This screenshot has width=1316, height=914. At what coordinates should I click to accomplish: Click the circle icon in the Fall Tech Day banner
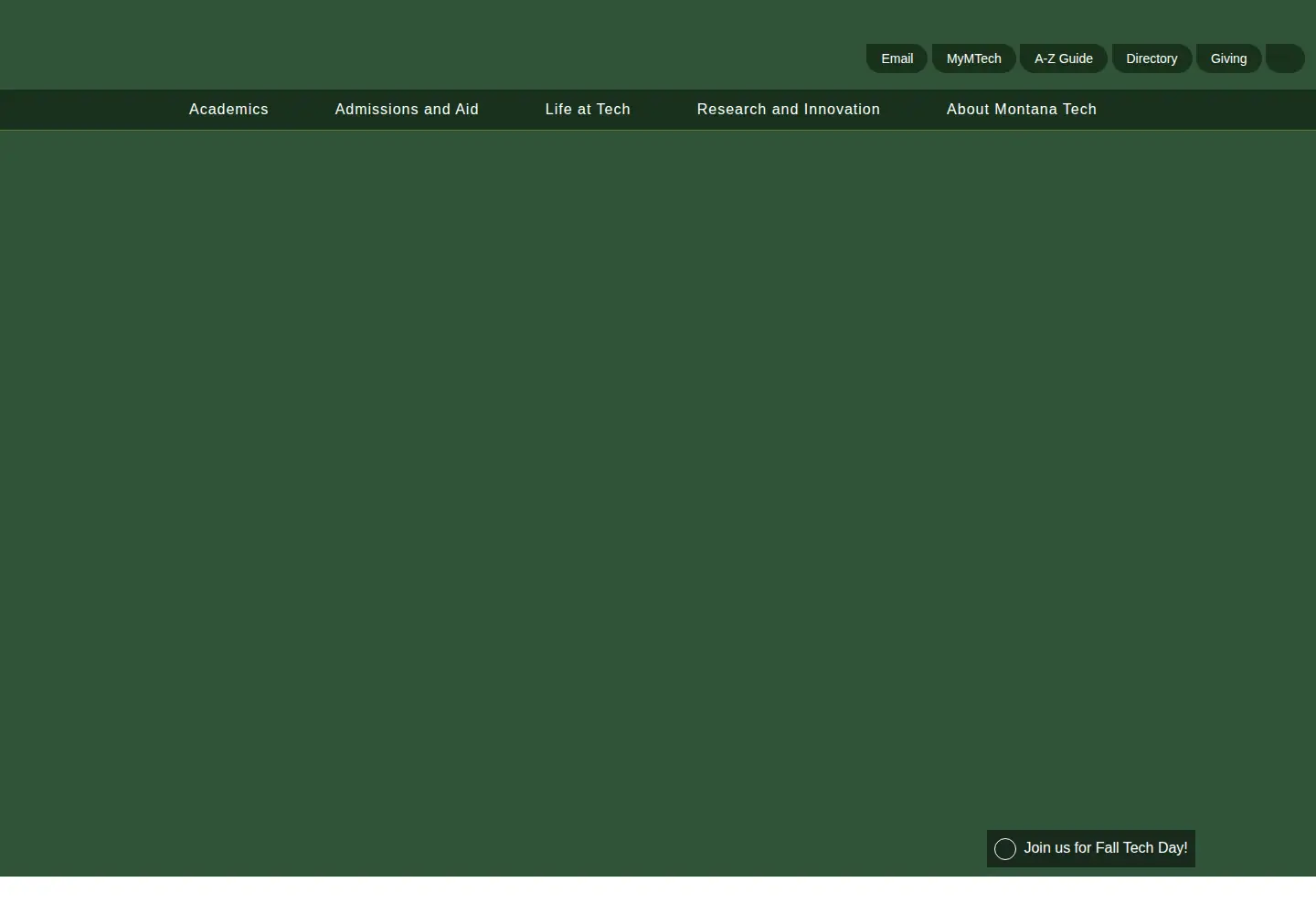click(1005, 849)
